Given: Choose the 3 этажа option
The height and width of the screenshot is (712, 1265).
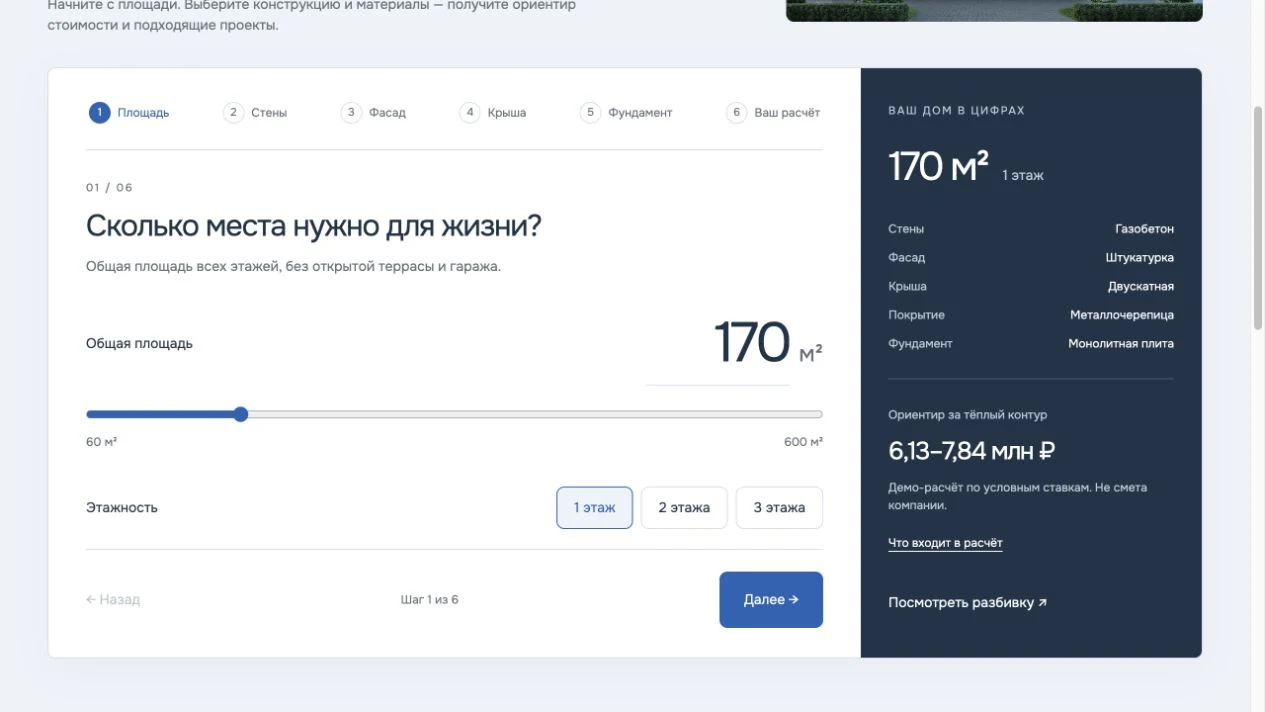Looking at the screenshot, I should (779, 508).
